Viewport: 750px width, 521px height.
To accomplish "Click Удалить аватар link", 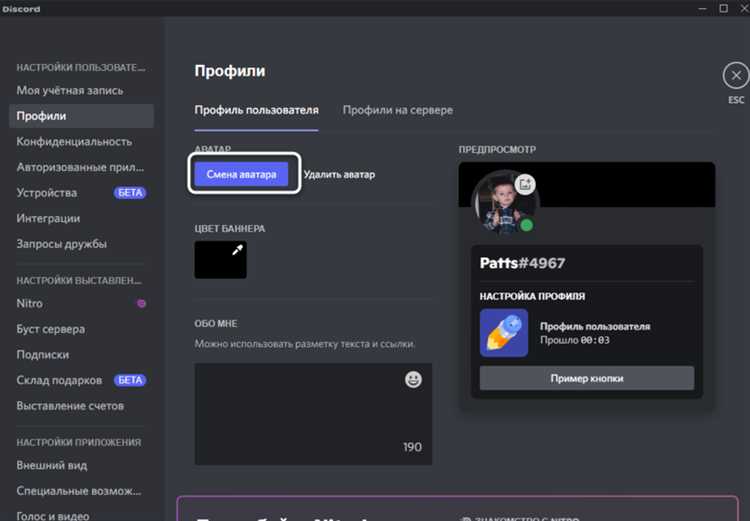I will coord(339,175).
